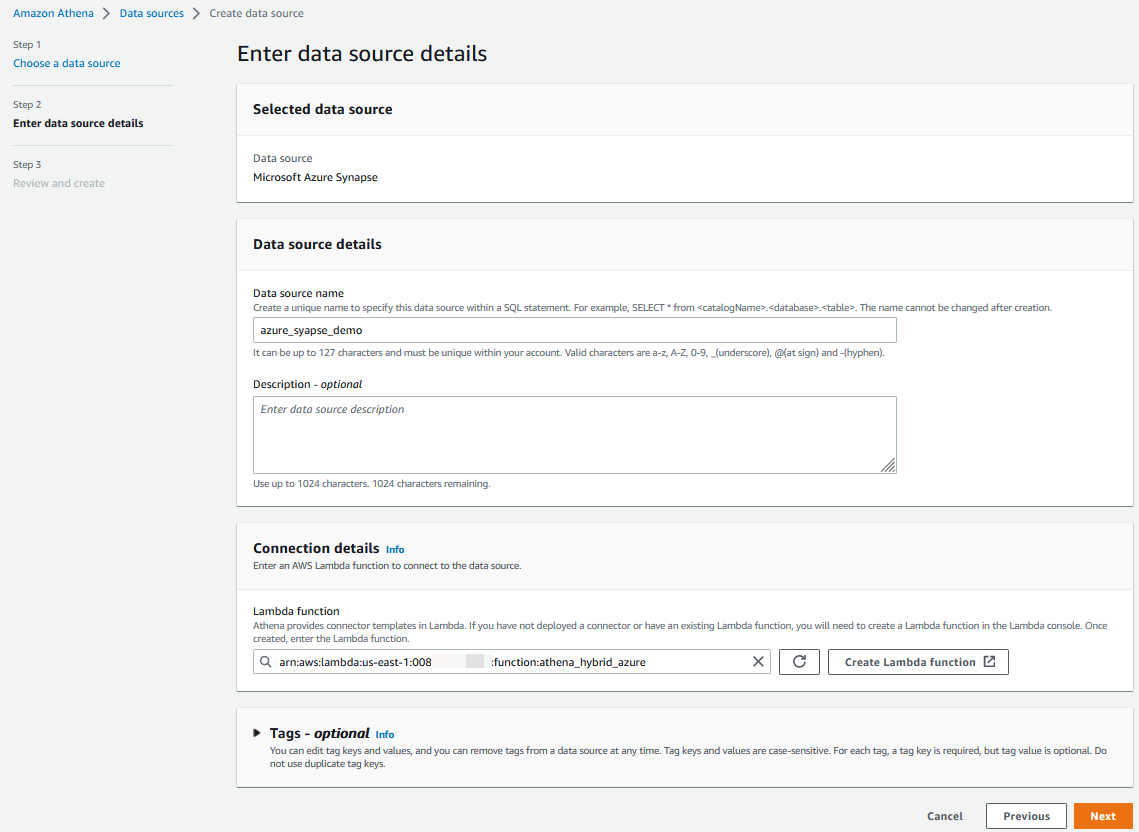Viewport: 1139px width, 832px height.
Task: Open the Data sources breadcrumb link
Action: pyautogui.click(x=152, y=13)
